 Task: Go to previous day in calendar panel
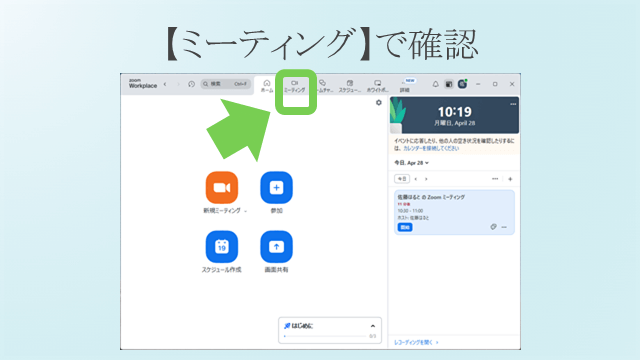416,179
